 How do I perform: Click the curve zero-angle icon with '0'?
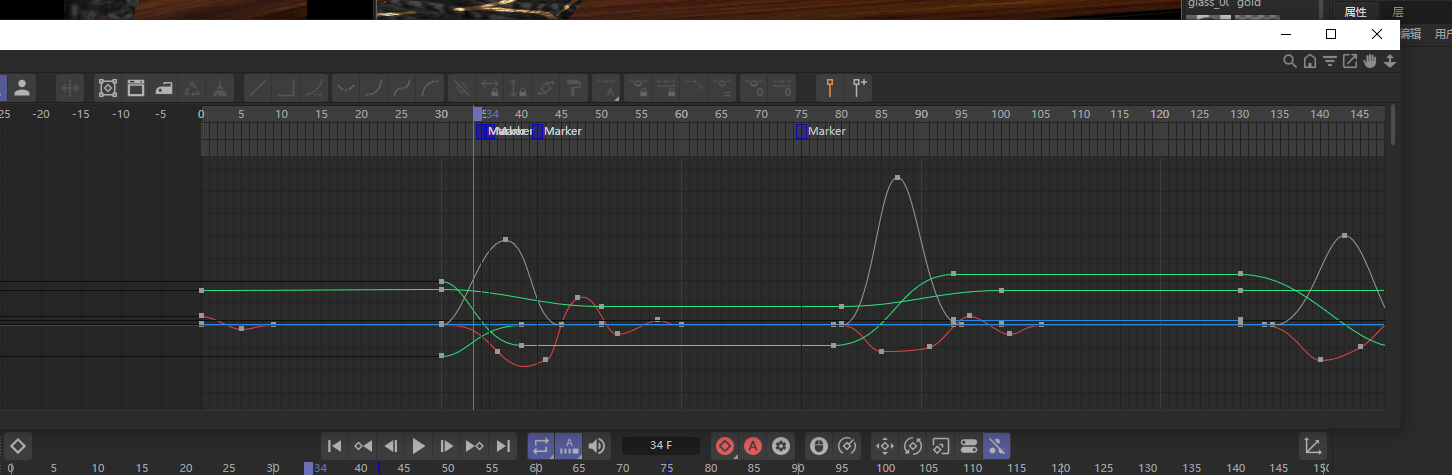click(756, 87)
